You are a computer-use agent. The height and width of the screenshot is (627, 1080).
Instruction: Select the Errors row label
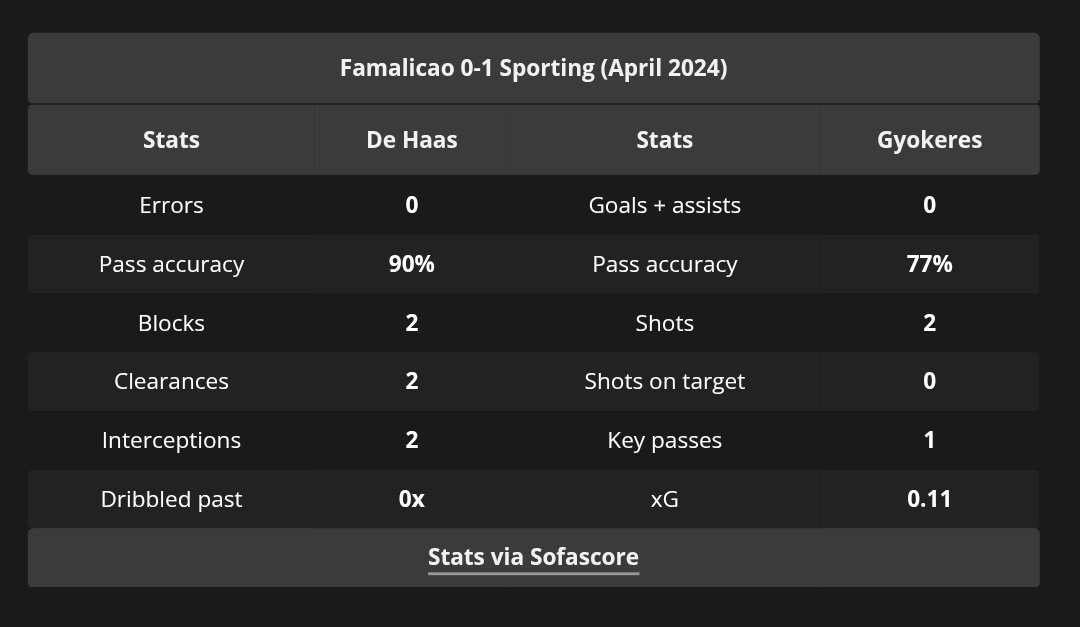171,205
